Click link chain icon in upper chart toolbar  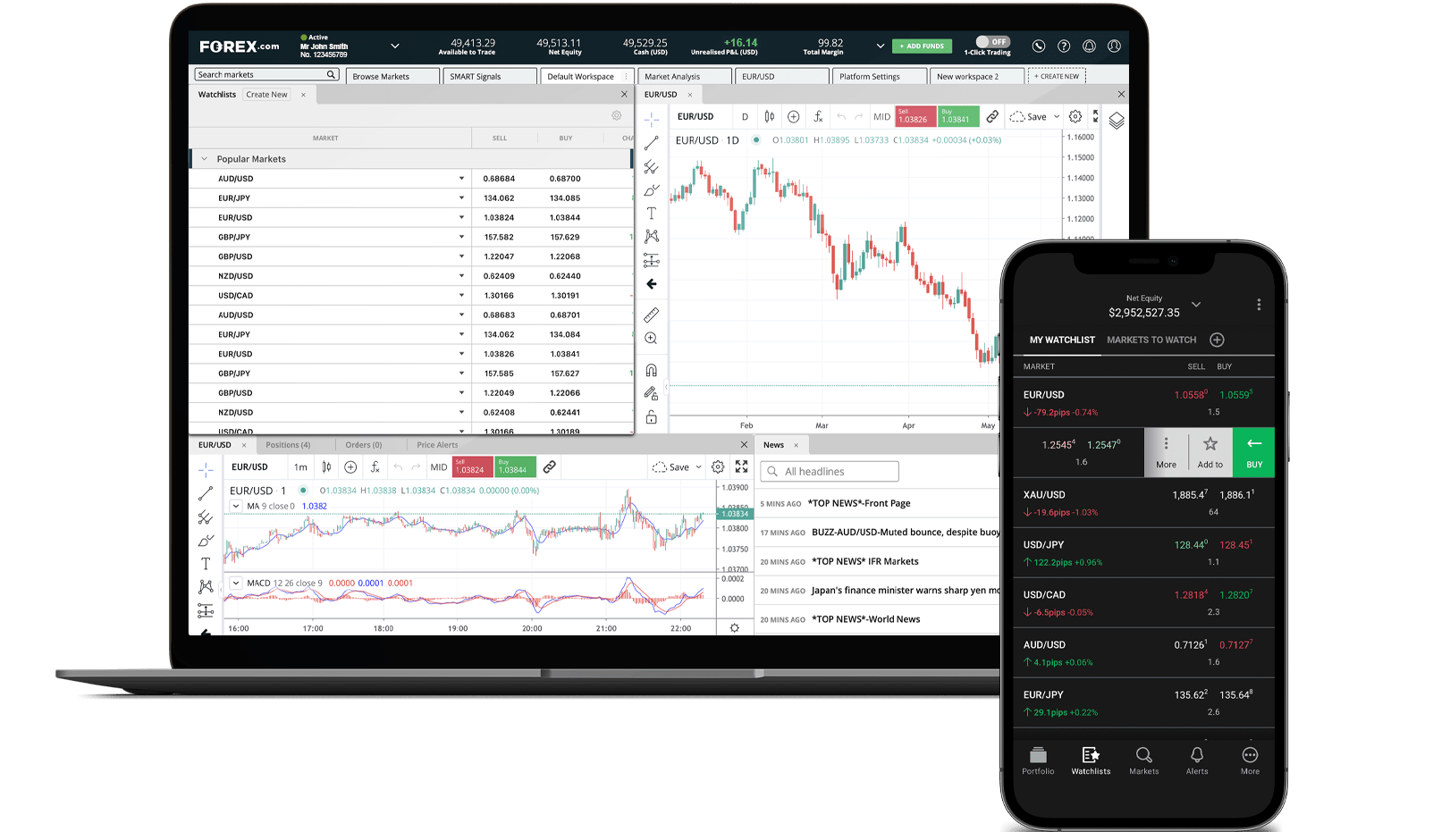click(x=992, y=116)
